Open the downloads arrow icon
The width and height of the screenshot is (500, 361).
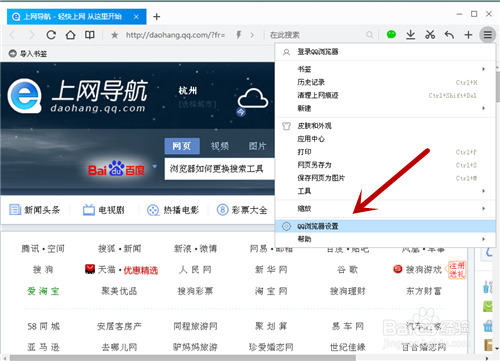(x=411, y=34)
